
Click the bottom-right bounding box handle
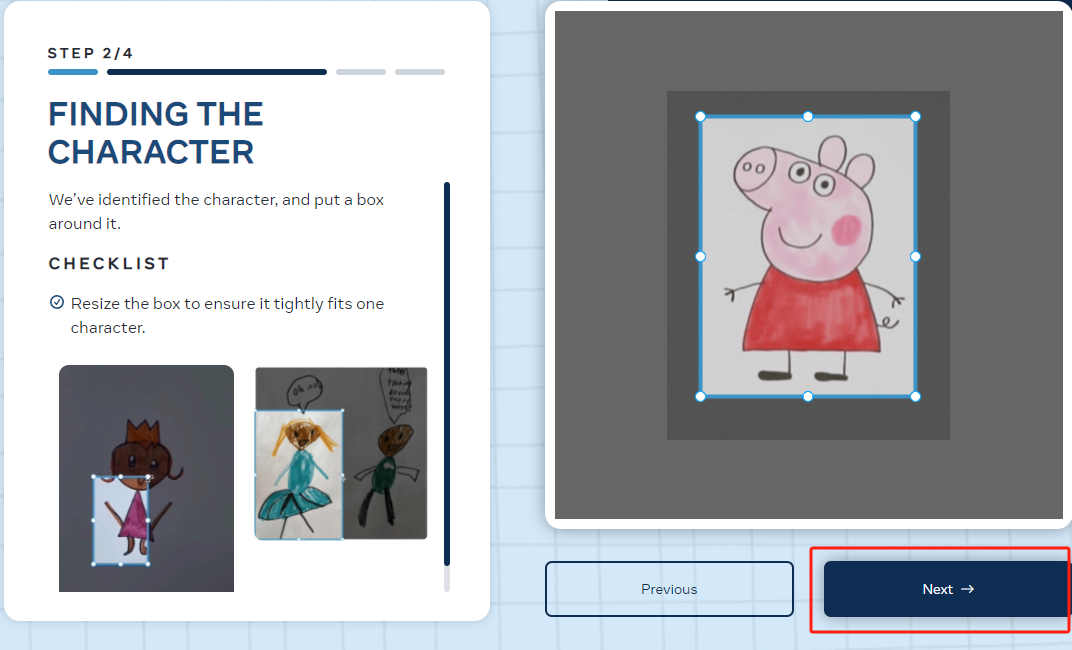point(915,396)
